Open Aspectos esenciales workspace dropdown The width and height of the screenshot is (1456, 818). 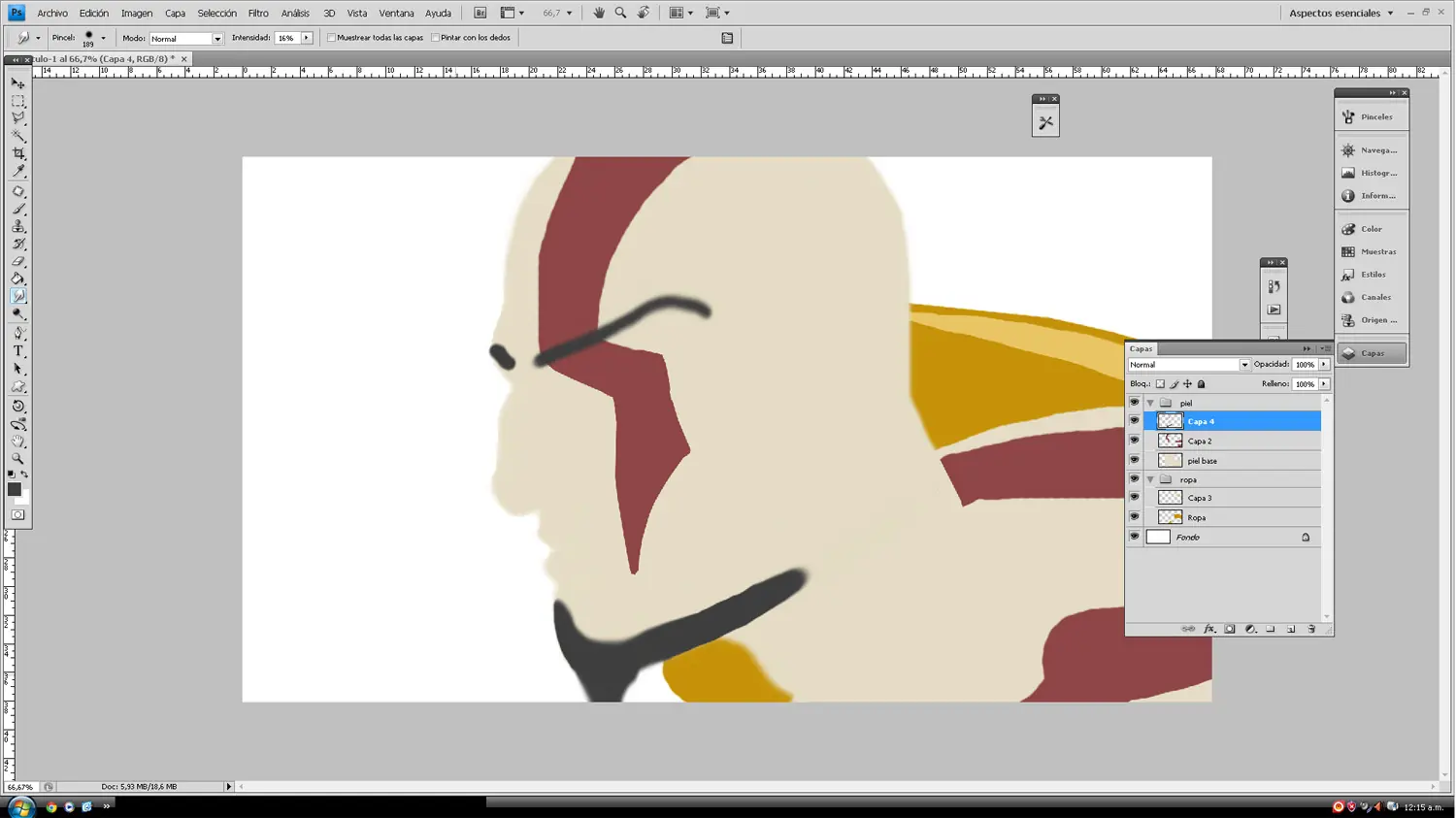click(1341, 14)
